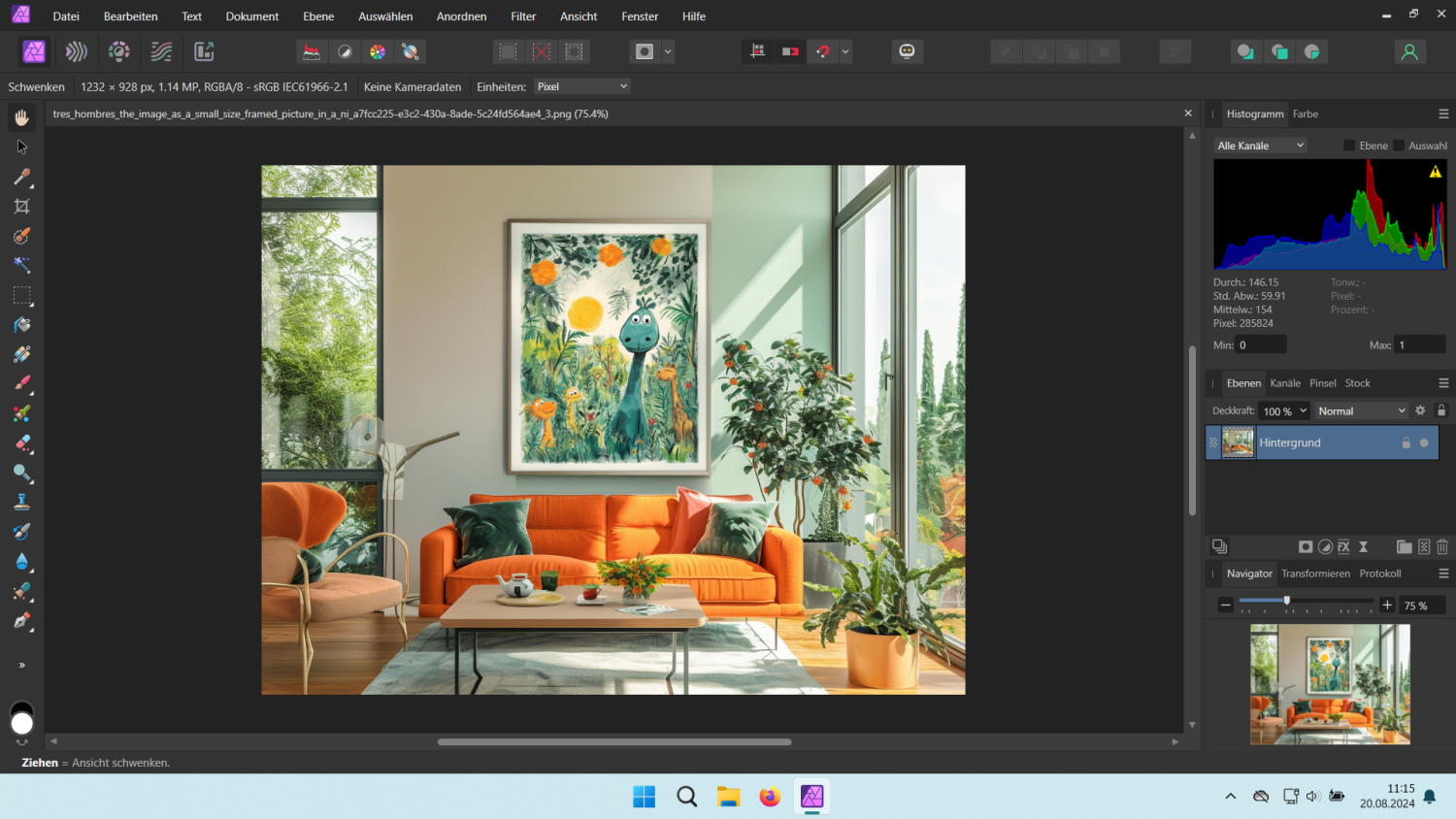Select the Pen tool
Image resolution: width=1456 pixels, height=819 pixels.
point(21,621)
